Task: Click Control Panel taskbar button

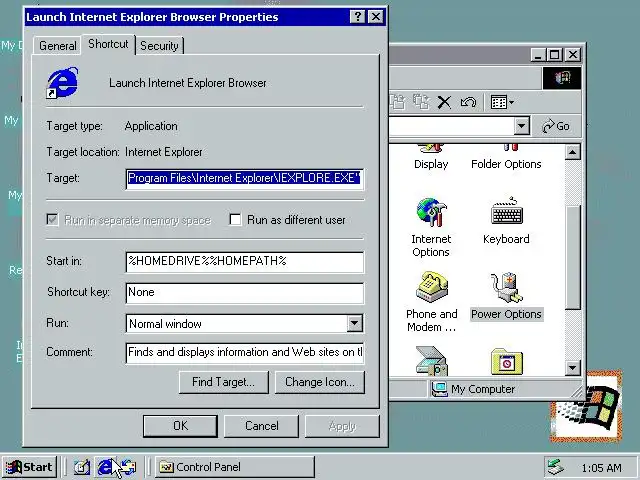Action: coord(235,467)
